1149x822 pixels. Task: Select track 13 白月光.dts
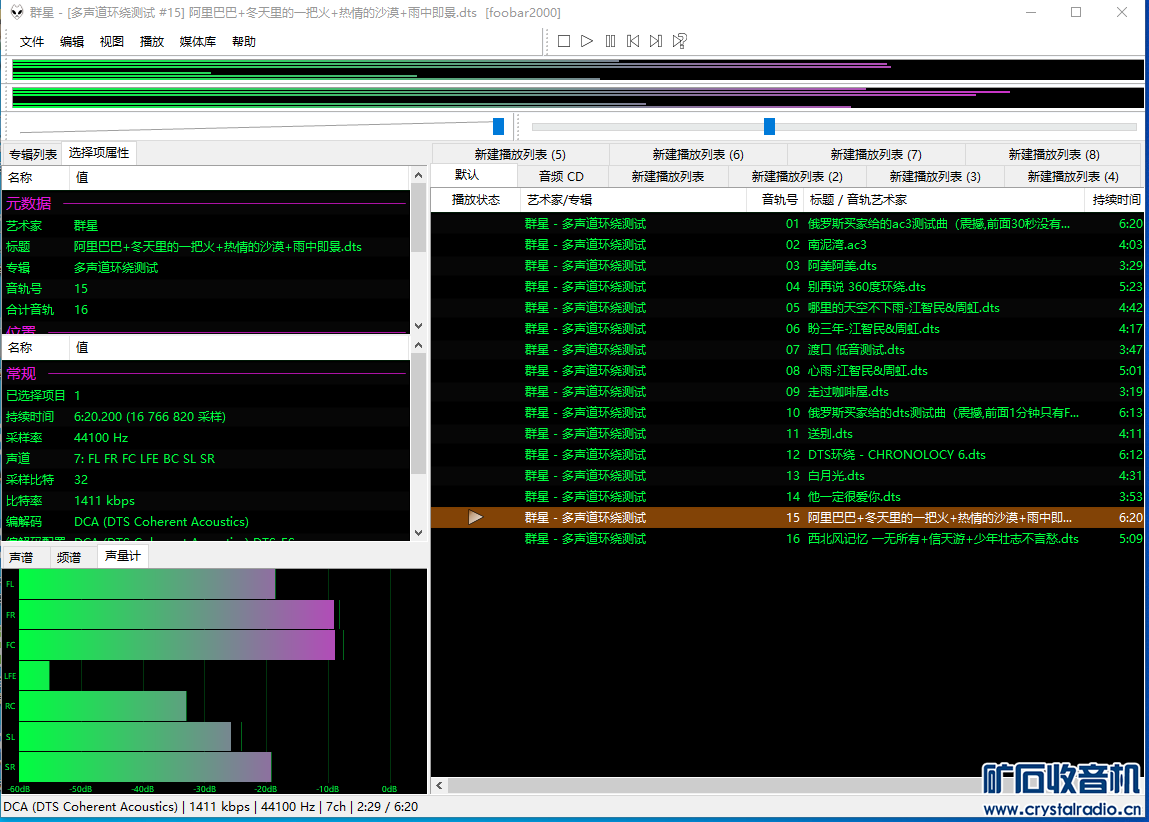point(787,475)
